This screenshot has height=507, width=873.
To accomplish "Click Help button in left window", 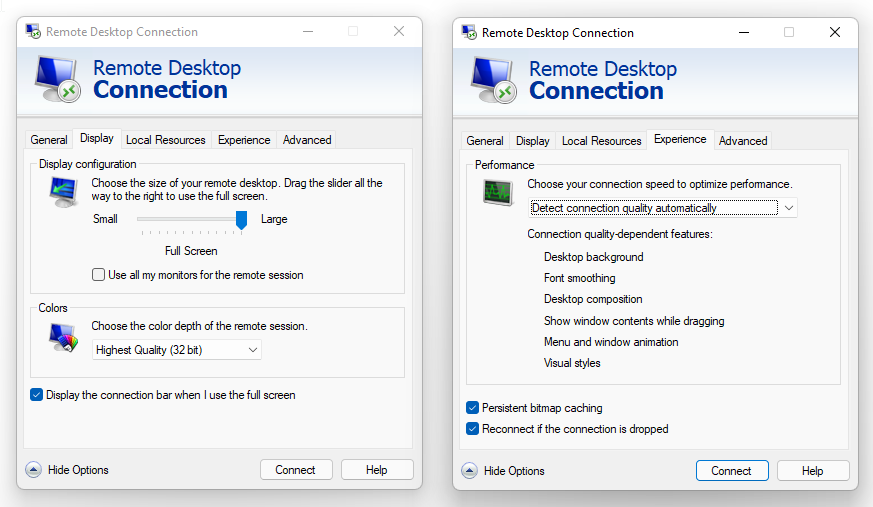I will [376, 470].
